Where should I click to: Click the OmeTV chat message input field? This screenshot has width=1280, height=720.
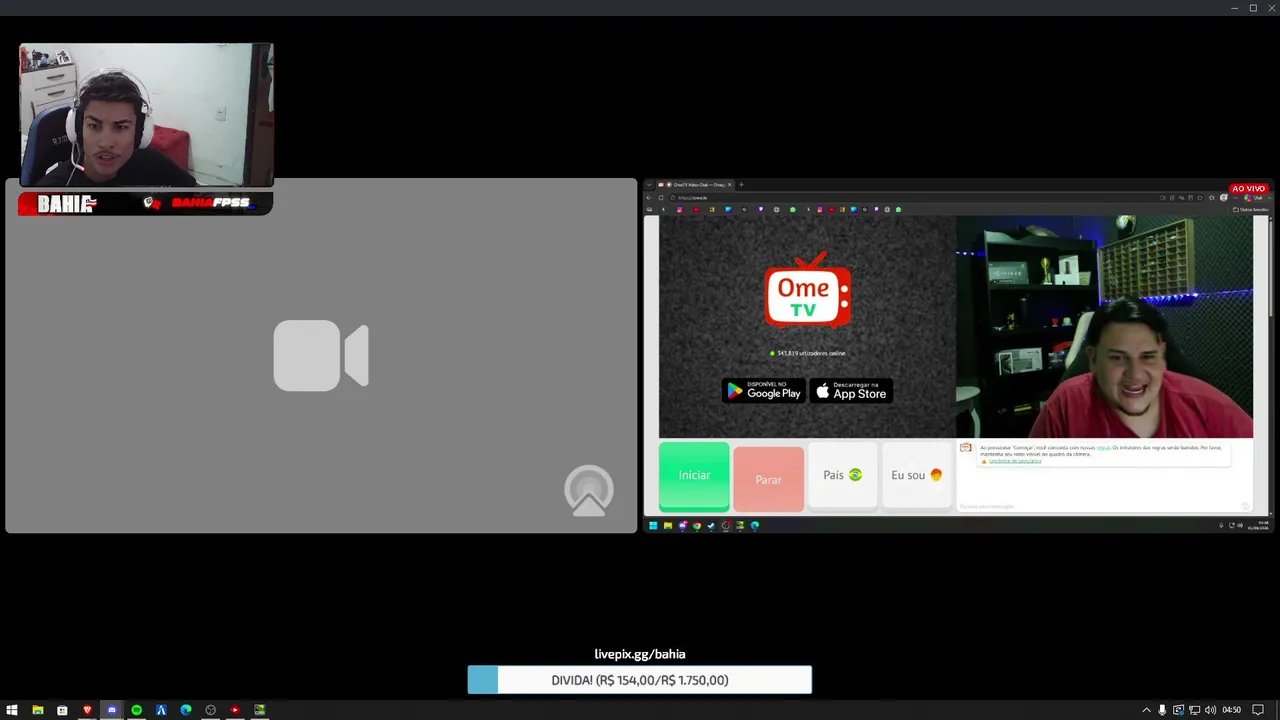tap(1098, 506)
